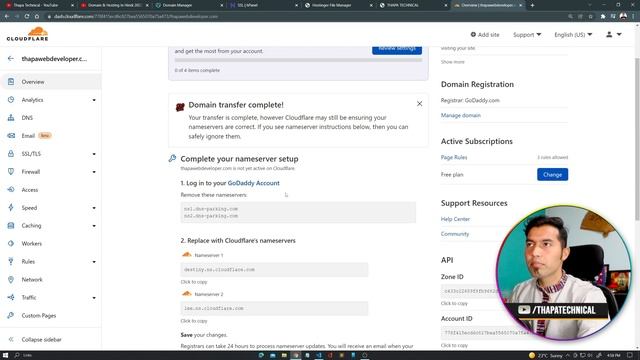Open the user account menu icon
This screenshot has width=640, height=360.
613,35
